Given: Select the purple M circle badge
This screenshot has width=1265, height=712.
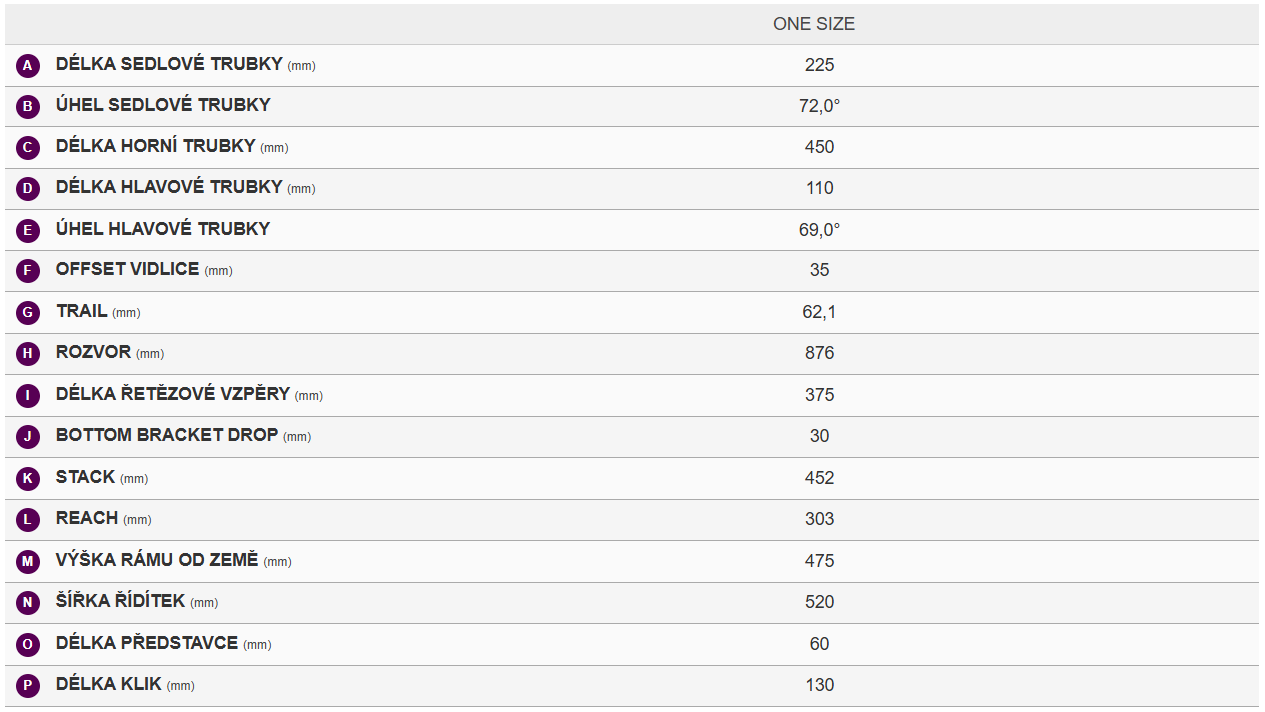Looking at the screenshot, I should coord(28,562).
